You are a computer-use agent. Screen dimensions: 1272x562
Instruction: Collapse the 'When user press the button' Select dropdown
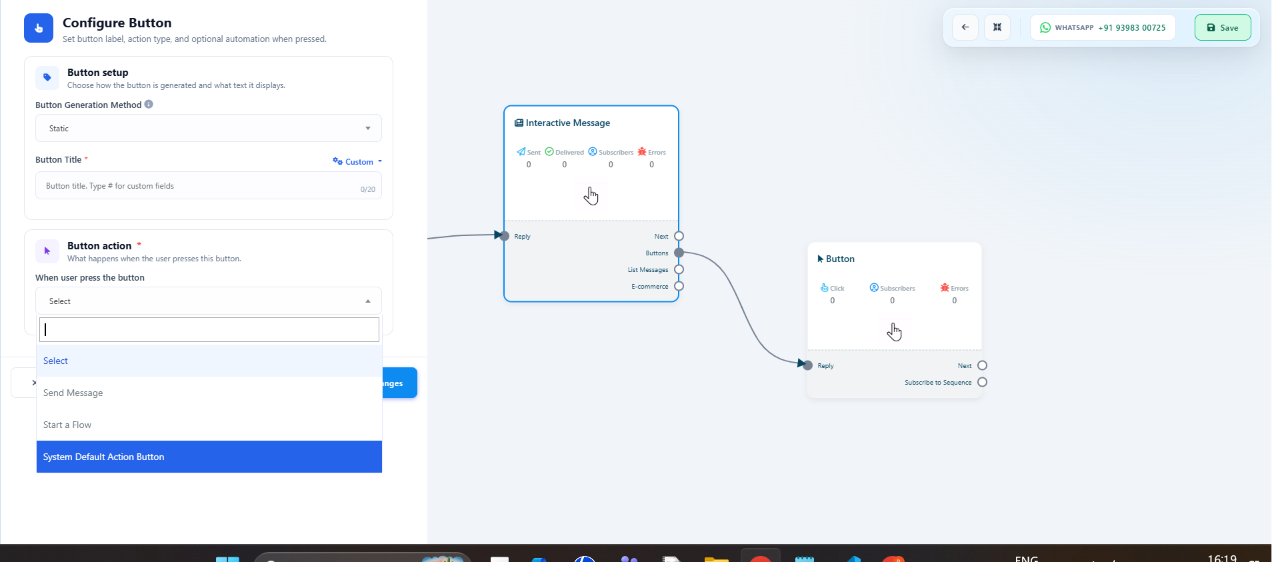point(208,301)
